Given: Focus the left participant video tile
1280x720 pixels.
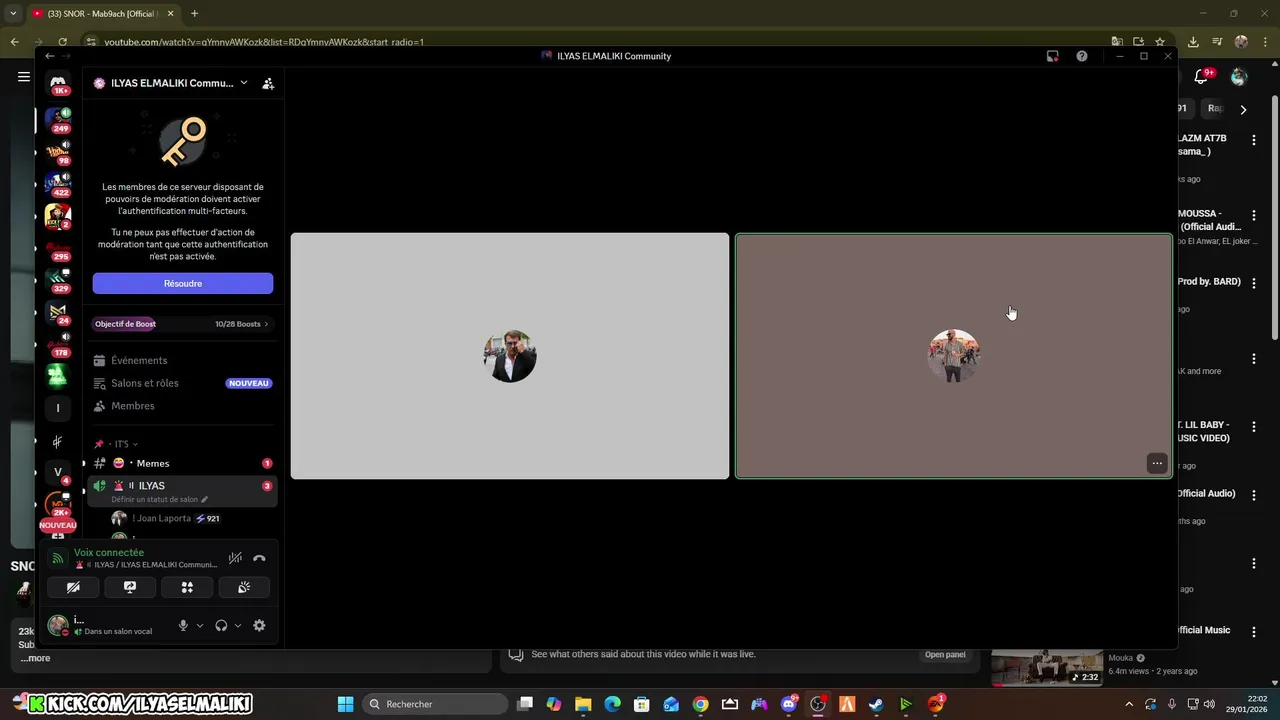Looking at the screenshot, I should tap(510, 356).
